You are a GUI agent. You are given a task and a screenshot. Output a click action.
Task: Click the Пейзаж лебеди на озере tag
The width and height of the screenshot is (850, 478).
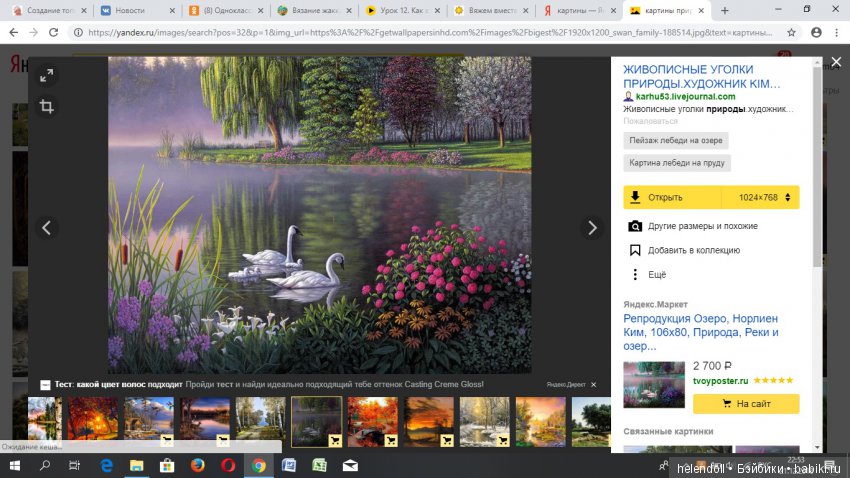(675, 141)
